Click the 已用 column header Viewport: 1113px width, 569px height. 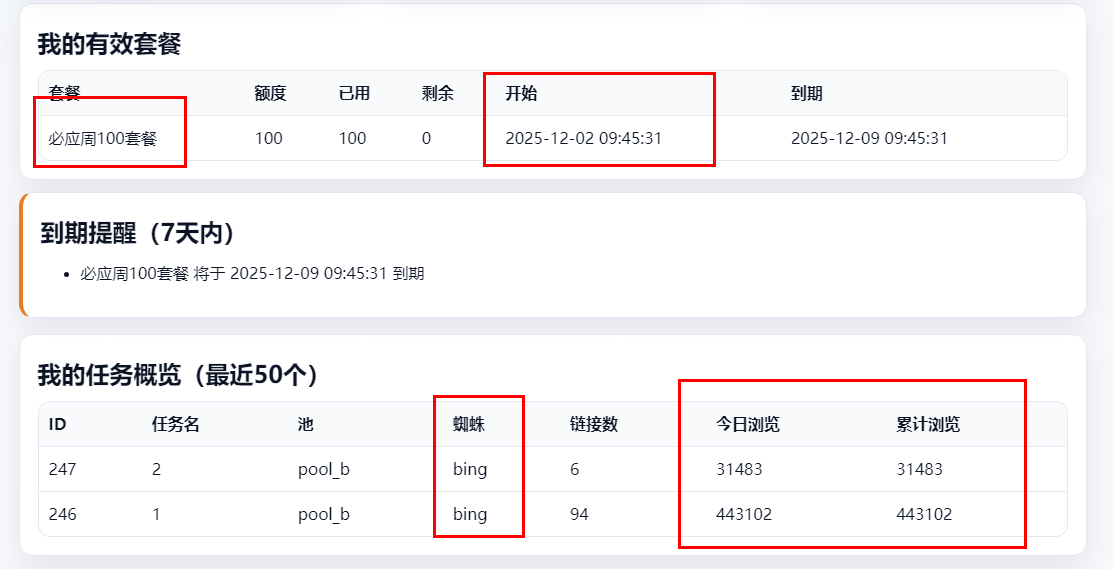354,94
